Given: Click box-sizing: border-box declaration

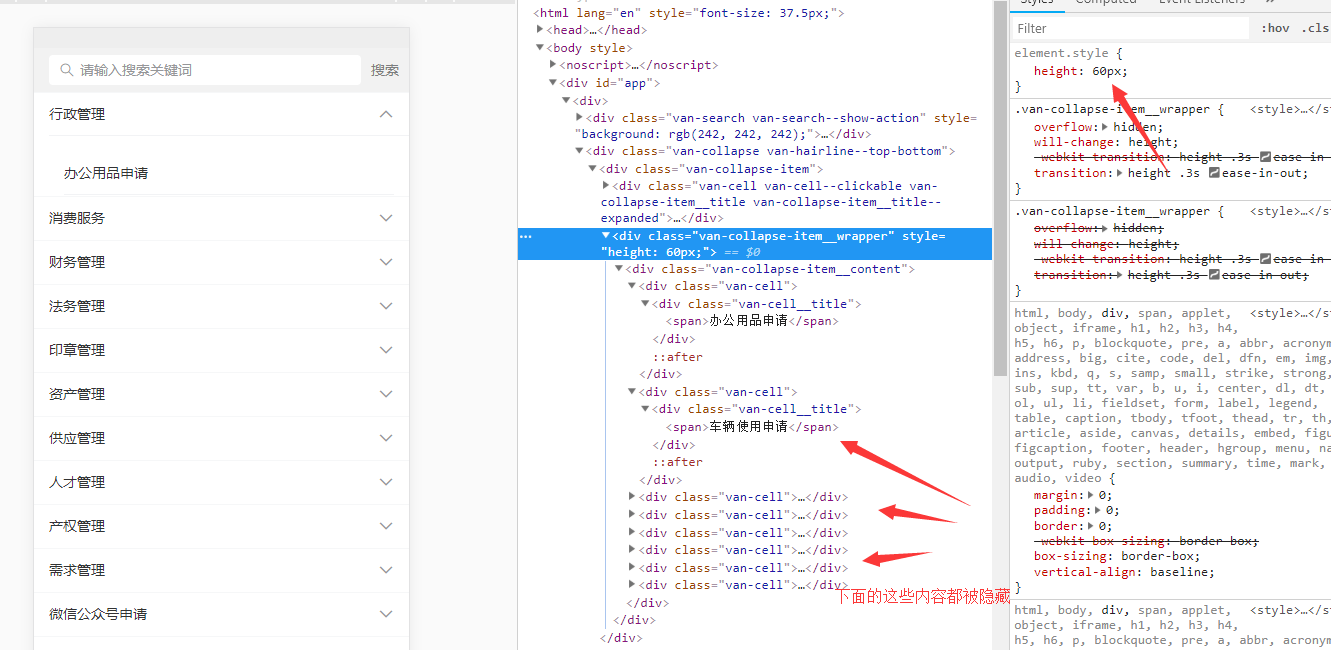Looking at the screenshot, I should point(1117,556).
